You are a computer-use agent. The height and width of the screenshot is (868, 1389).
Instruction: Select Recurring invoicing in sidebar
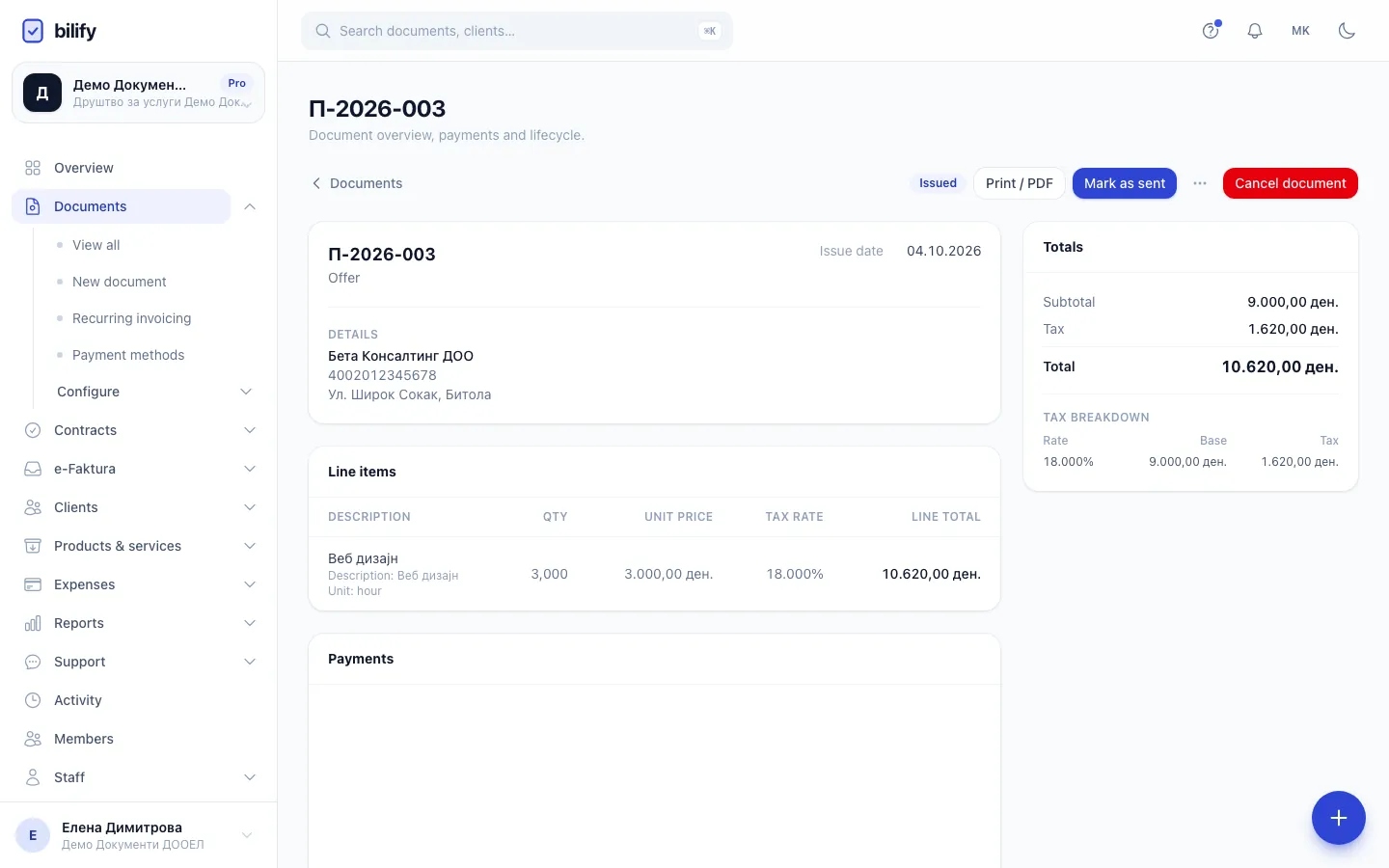click(x=132, y=318)
